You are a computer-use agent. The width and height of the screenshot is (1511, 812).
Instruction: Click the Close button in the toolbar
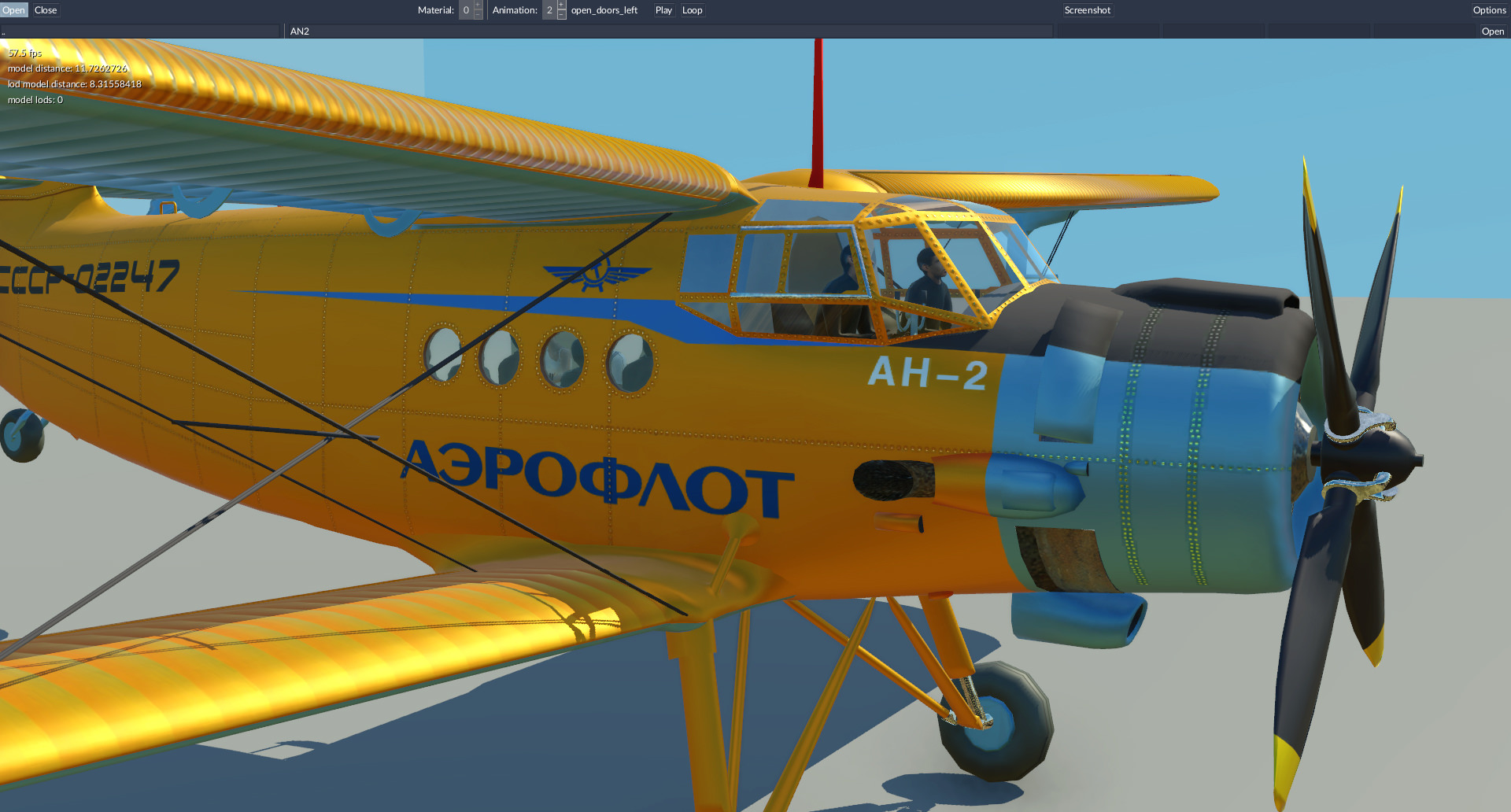point(46,10)
